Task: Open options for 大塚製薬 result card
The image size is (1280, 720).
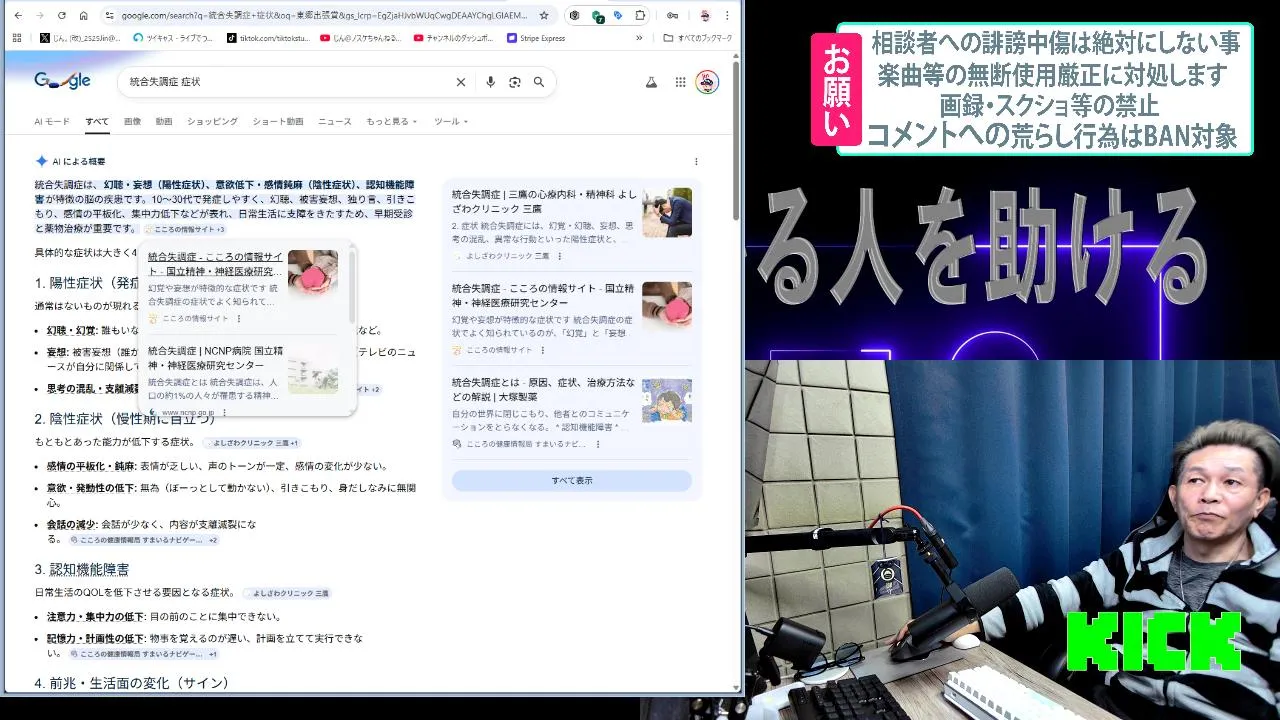Action: pyautogui.click(x=598, y=444)
